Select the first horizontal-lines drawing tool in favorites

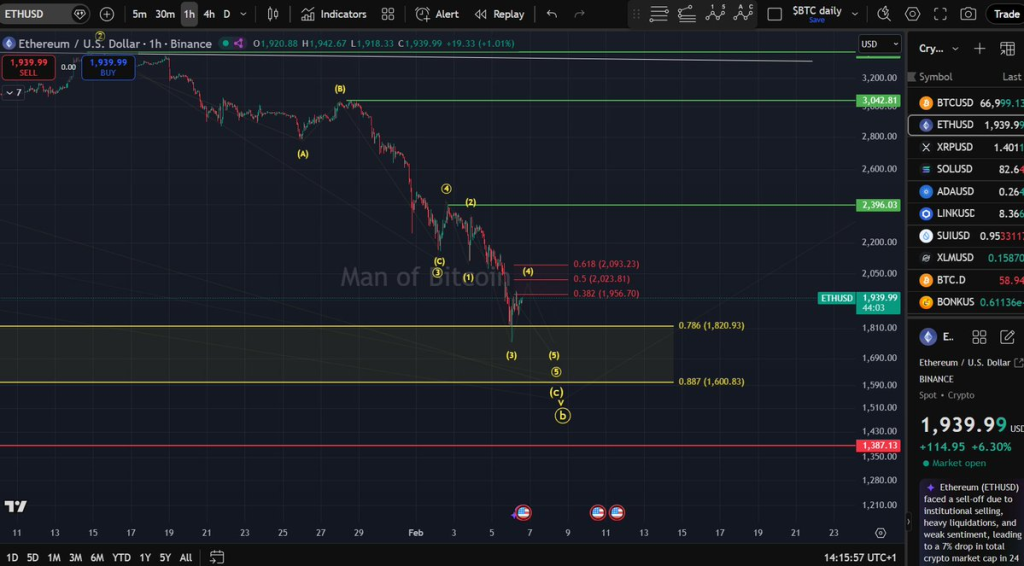click(659, 14)
